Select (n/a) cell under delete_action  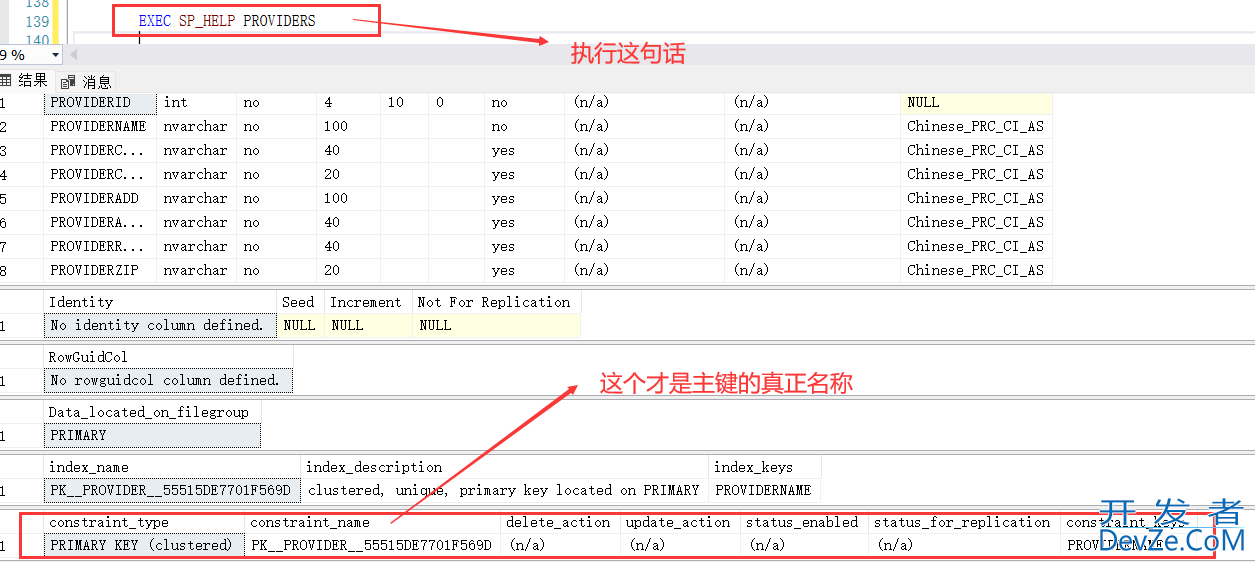tap(560, 545)
